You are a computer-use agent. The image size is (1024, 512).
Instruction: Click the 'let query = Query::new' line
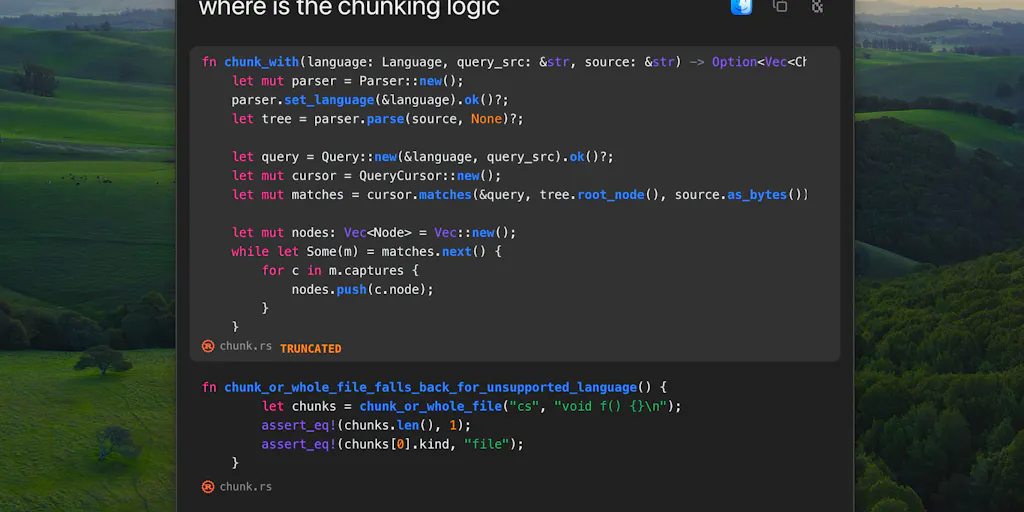(423, 157)
